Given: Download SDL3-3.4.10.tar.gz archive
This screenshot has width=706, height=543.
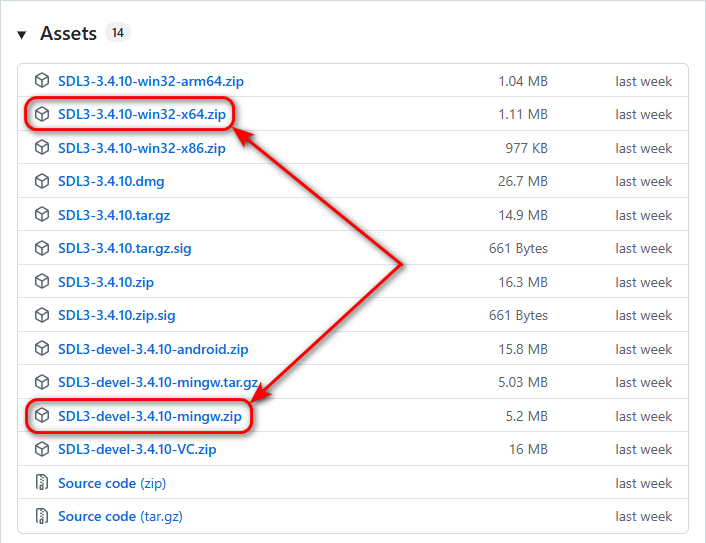Looking at the screenshot, I should tap(114, 215).
